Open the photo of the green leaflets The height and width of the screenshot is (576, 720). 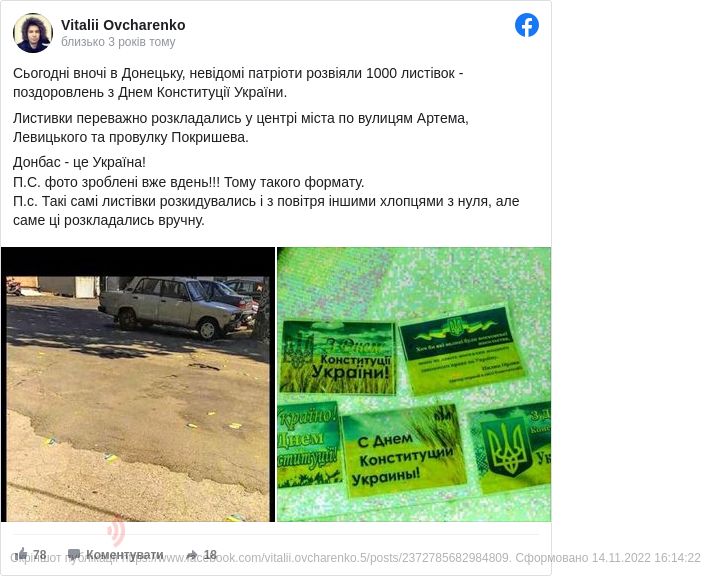[414, 384]
